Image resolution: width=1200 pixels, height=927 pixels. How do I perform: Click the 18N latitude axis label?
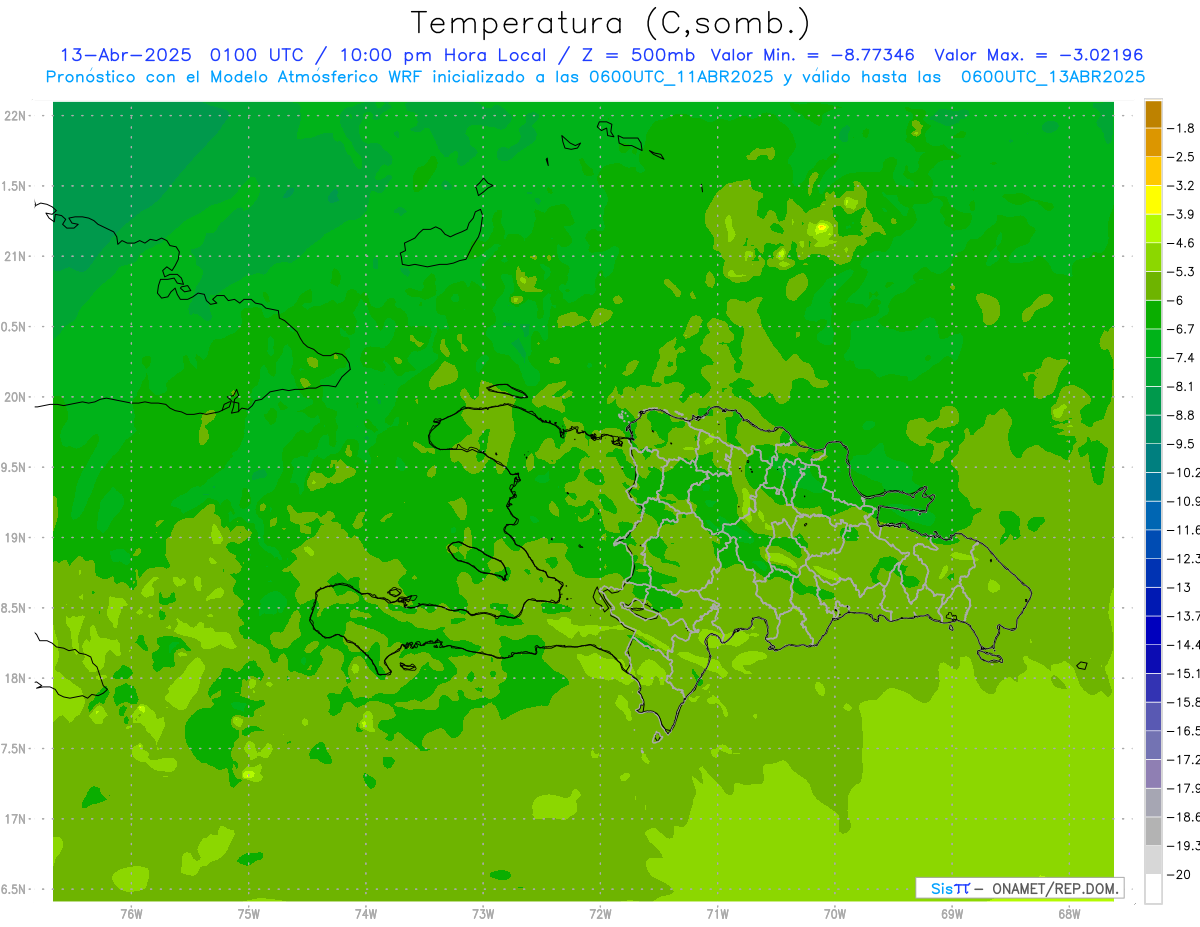15,679
